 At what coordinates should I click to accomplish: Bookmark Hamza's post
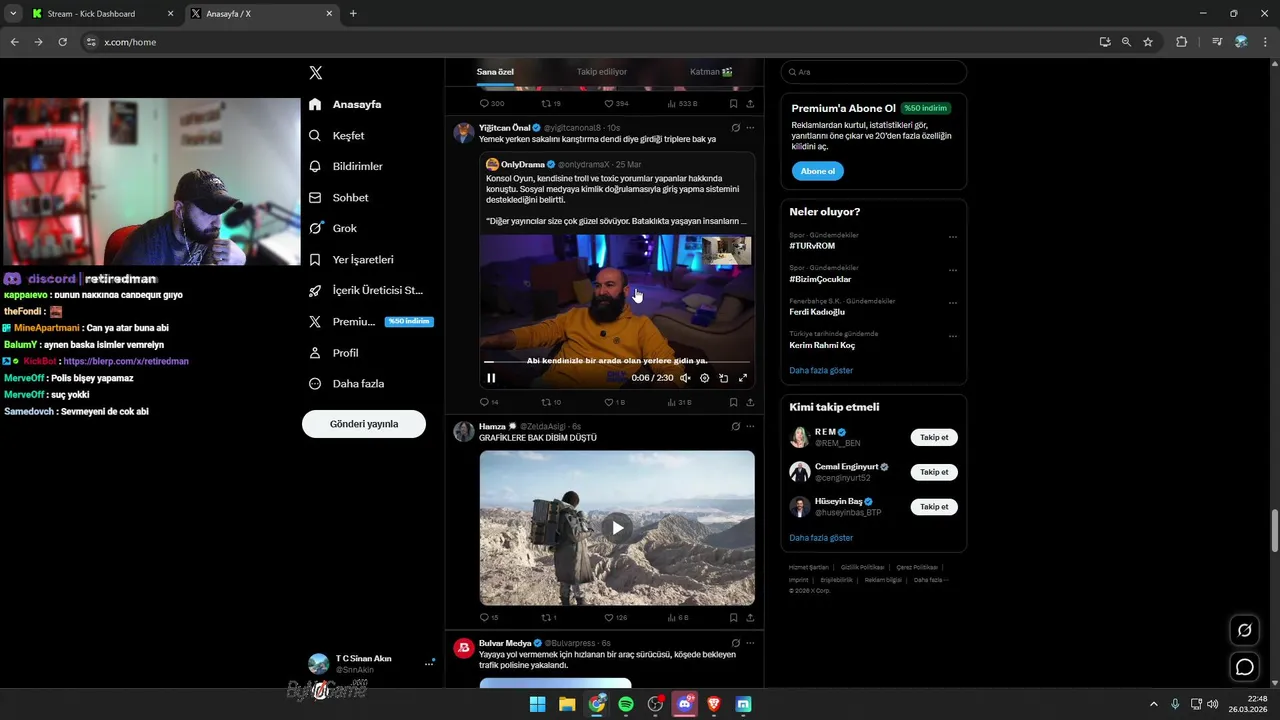pos(733,618)
